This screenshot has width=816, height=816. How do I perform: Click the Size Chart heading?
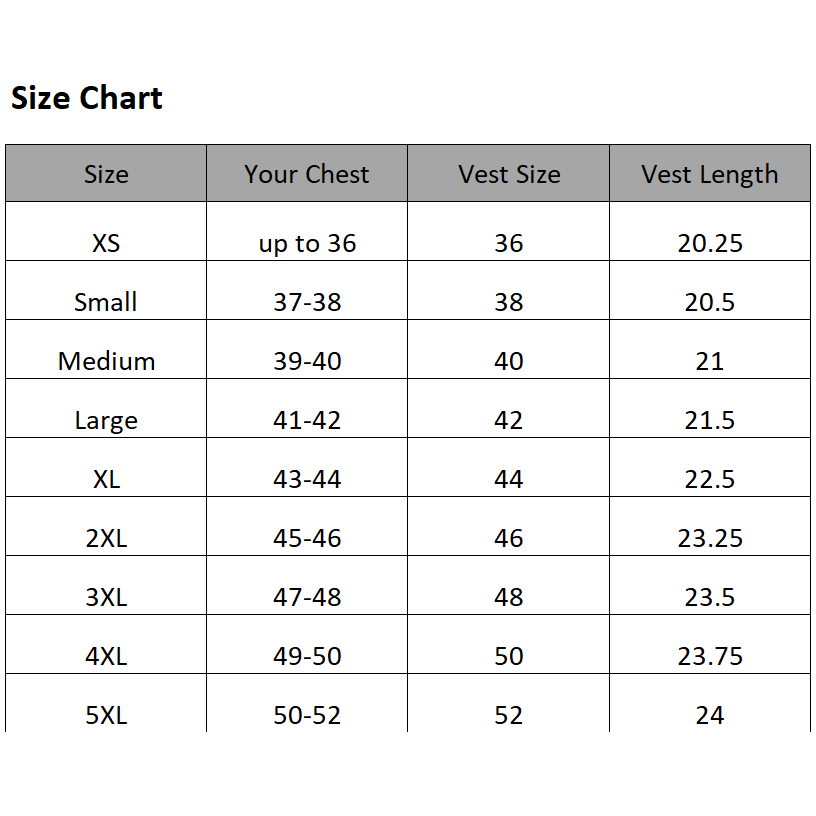coord(87,98)
